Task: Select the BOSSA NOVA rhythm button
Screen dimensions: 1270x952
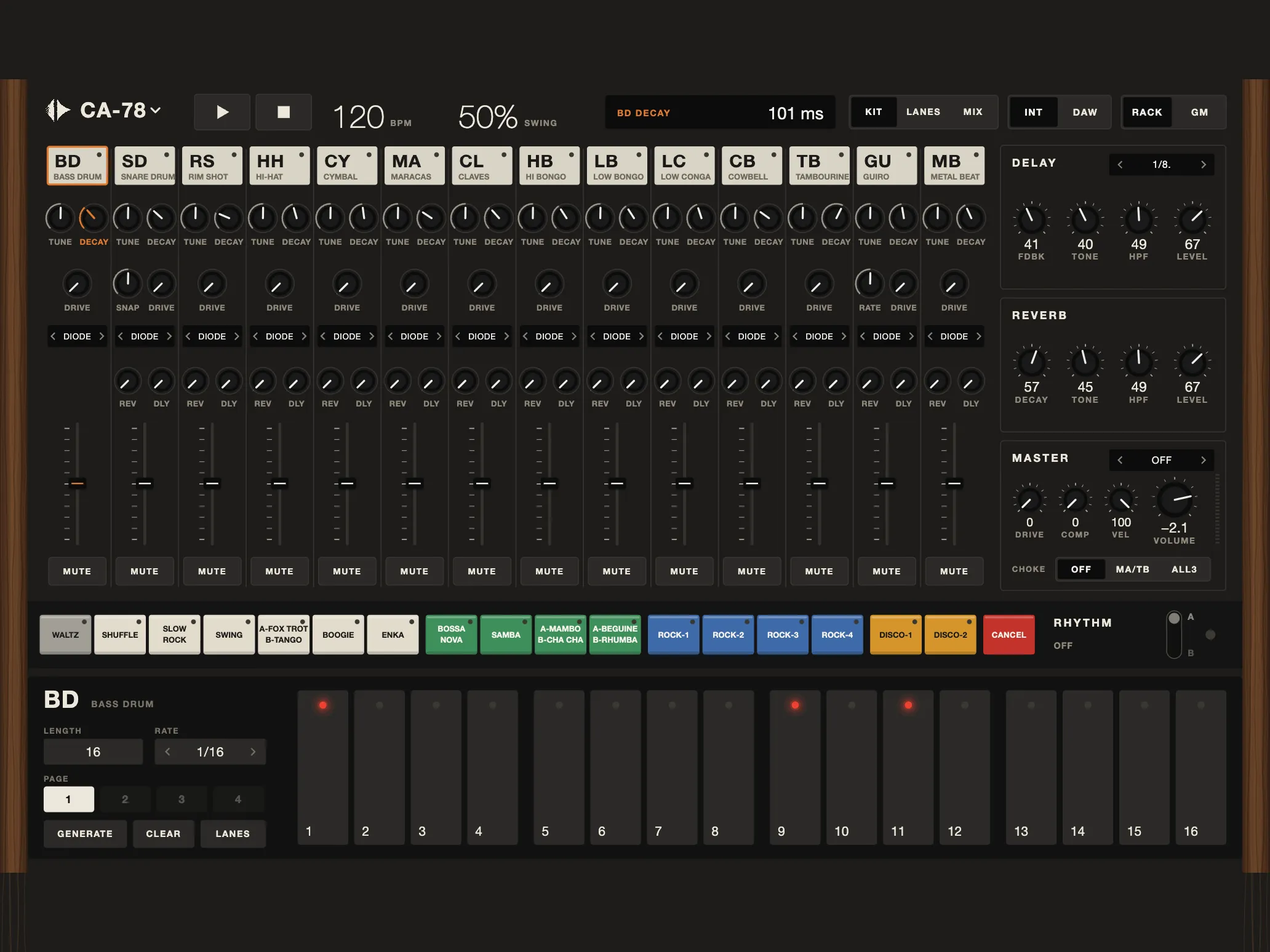Action: (x=451, y=635)
